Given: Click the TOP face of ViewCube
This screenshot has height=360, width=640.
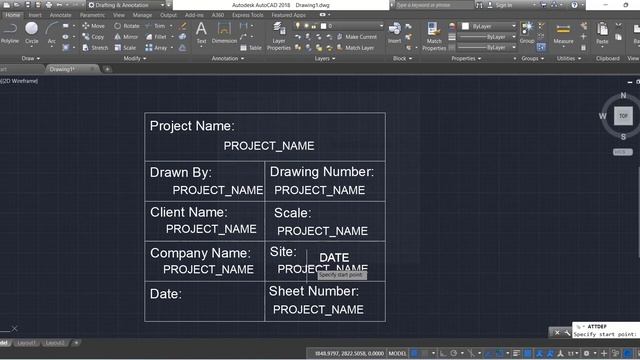Looking at the screenshot, I should 623,116.
